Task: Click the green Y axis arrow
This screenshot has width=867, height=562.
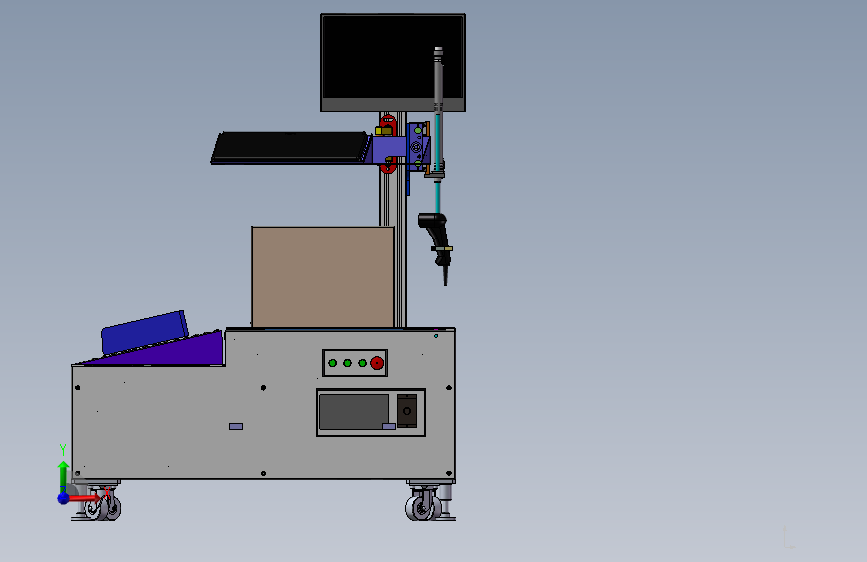Action: (63, 477)
